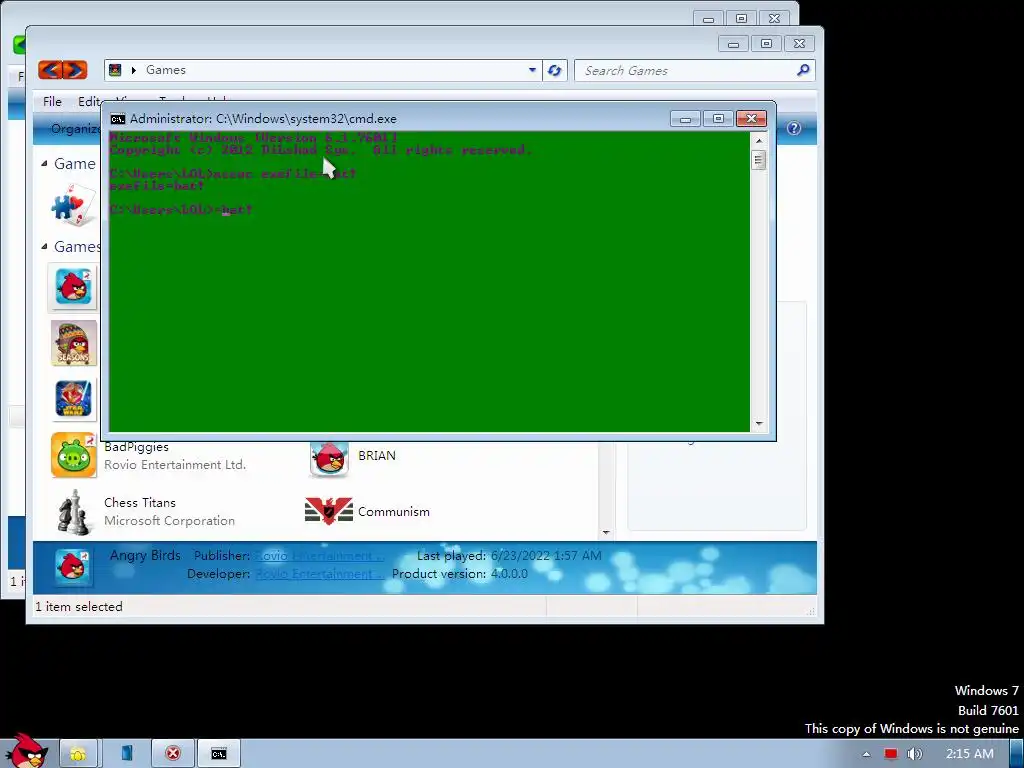Open the red X taskbar application
Screen dimensions: 1024x768
click(172, 754)
